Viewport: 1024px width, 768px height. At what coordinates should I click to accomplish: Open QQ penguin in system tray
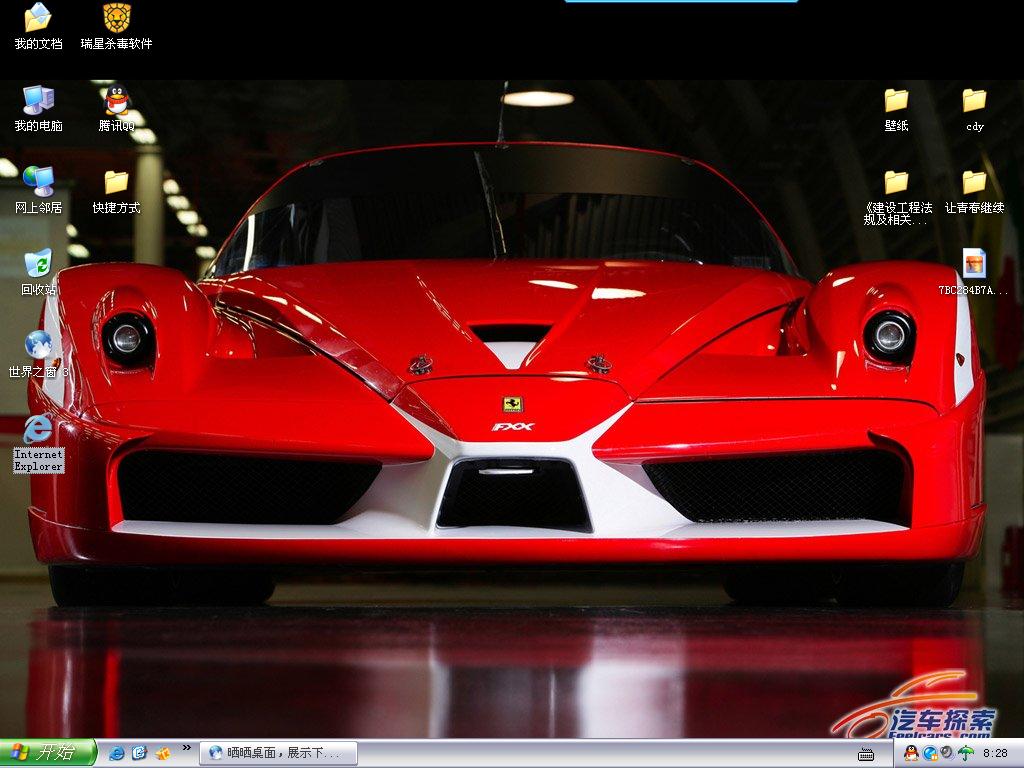(911, 753)
